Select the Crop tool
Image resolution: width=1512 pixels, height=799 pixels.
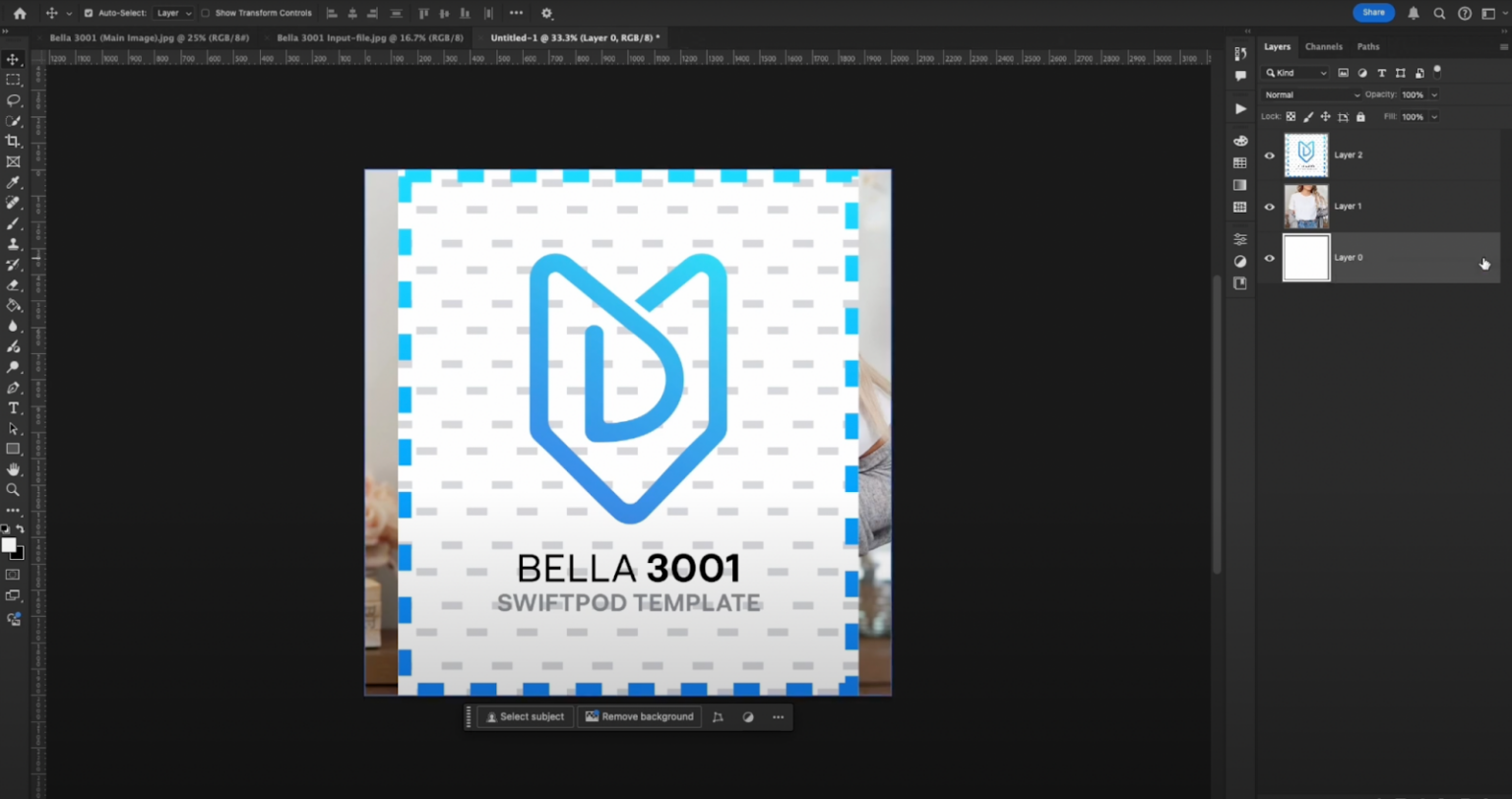pyautogui.click(x=13, y=141)
